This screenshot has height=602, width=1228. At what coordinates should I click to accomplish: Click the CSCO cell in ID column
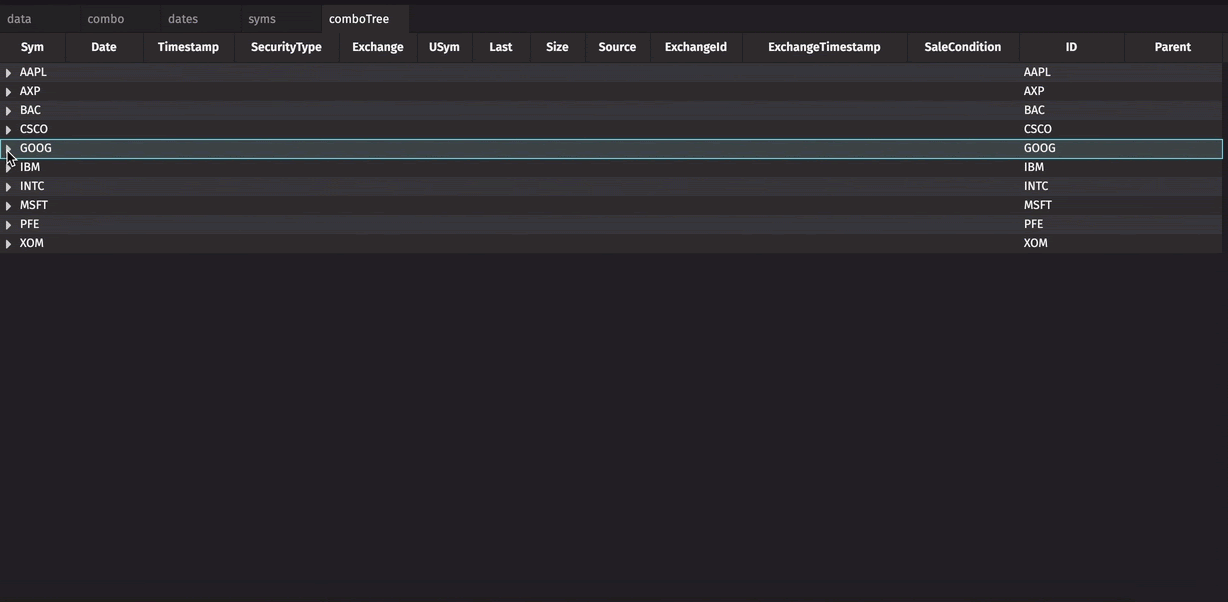click(1071, 129)
